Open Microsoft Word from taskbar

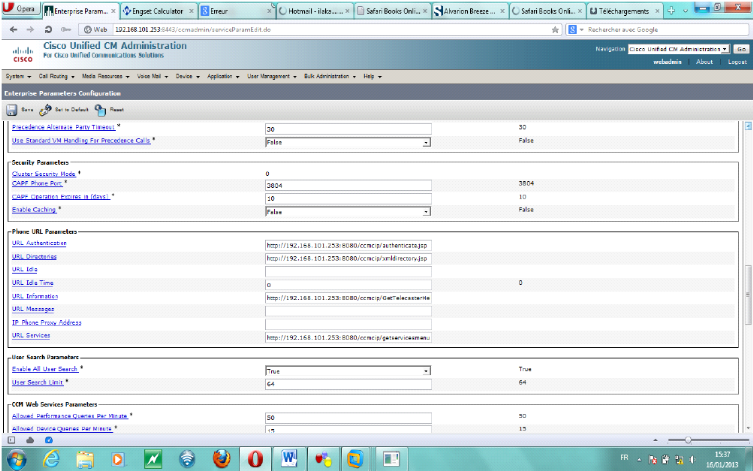coord(289,459)
